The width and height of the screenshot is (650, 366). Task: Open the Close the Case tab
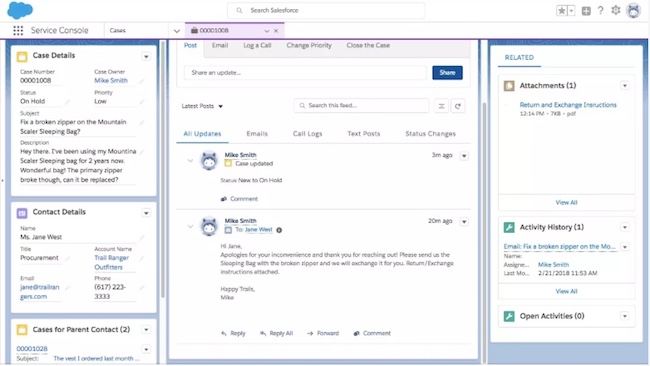point(368,46)
